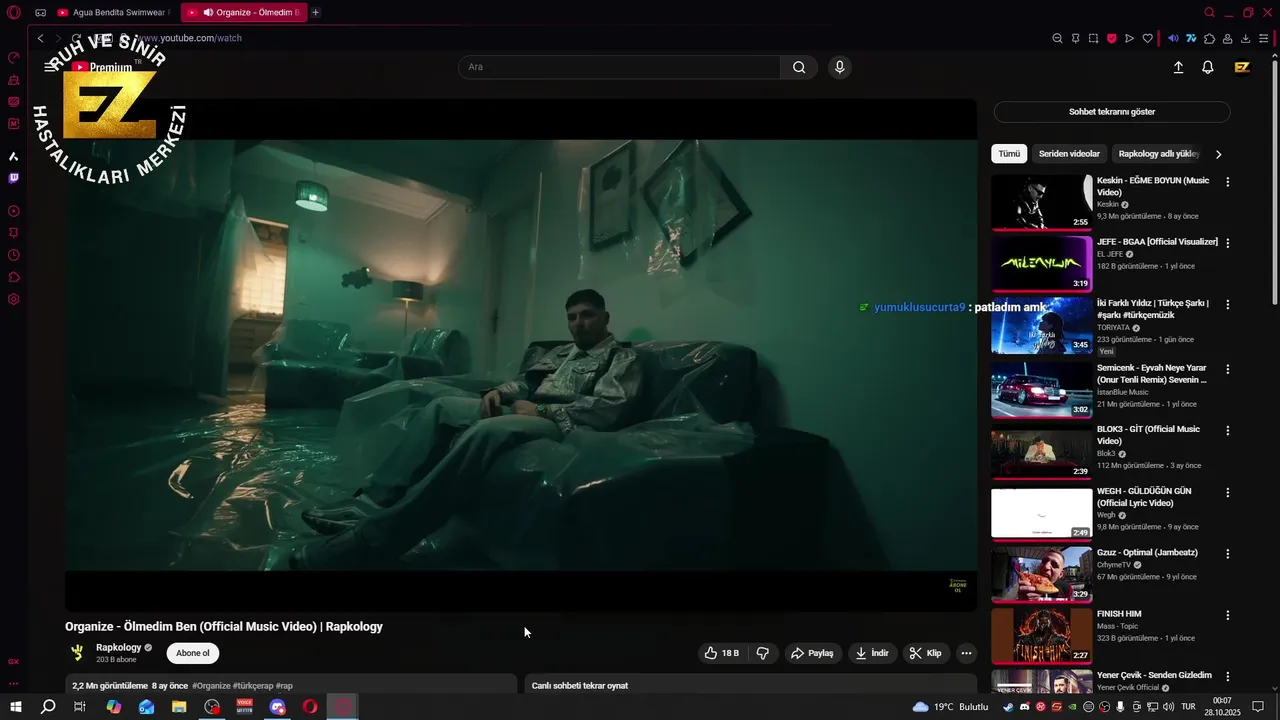Open File Explorer from taskbar
Image resolution: width=1280 pixels, height=720 pixels.
click(179, 707)
